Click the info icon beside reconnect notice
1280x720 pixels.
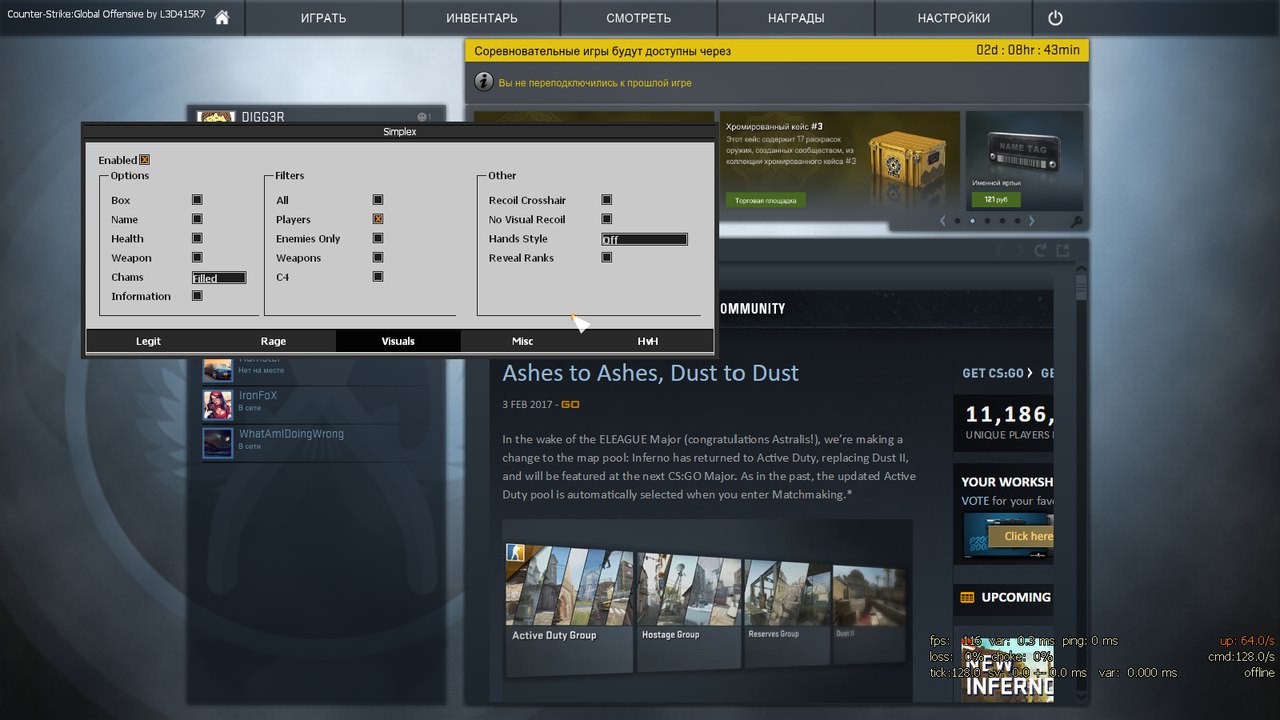(x=483, y=82)
